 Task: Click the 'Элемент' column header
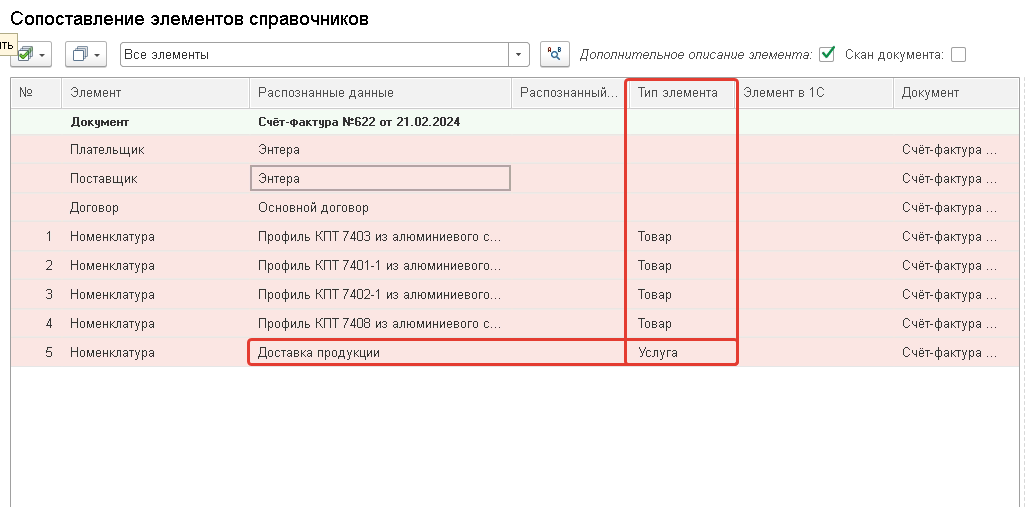tap(156, 93)
